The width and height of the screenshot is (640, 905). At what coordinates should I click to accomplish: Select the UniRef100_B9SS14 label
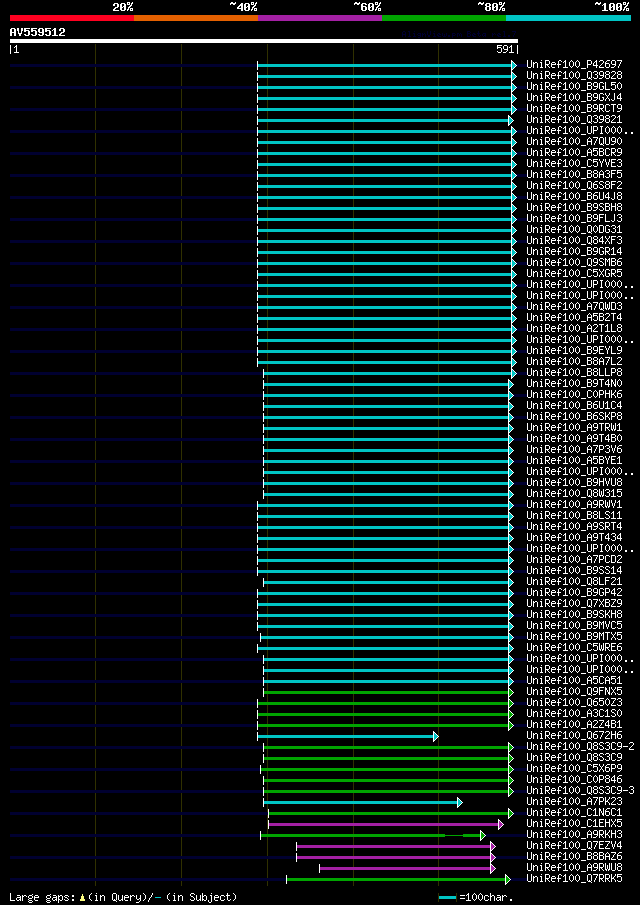click(x=574, y=570)
